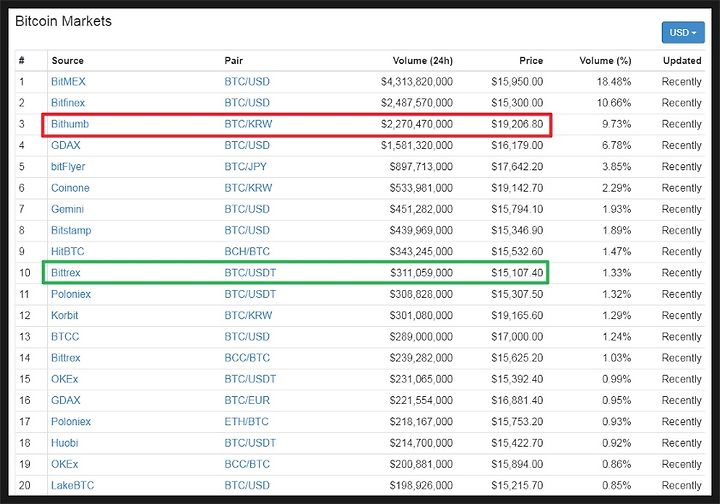Open the Coinone source link
720x504 pixels.
click(70, 188)
